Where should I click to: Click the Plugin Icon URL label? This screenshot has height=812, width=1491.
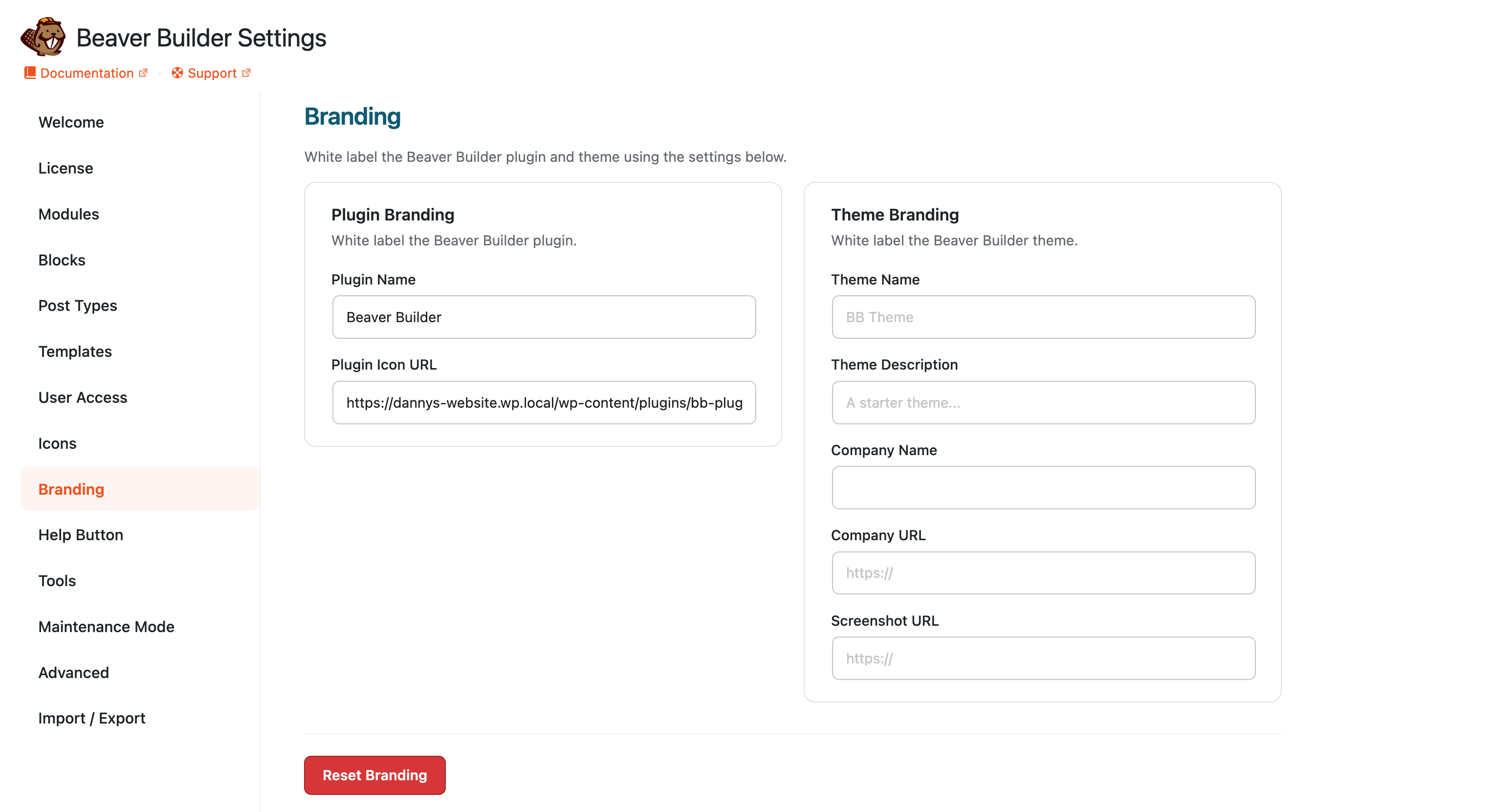click(384, 365)
